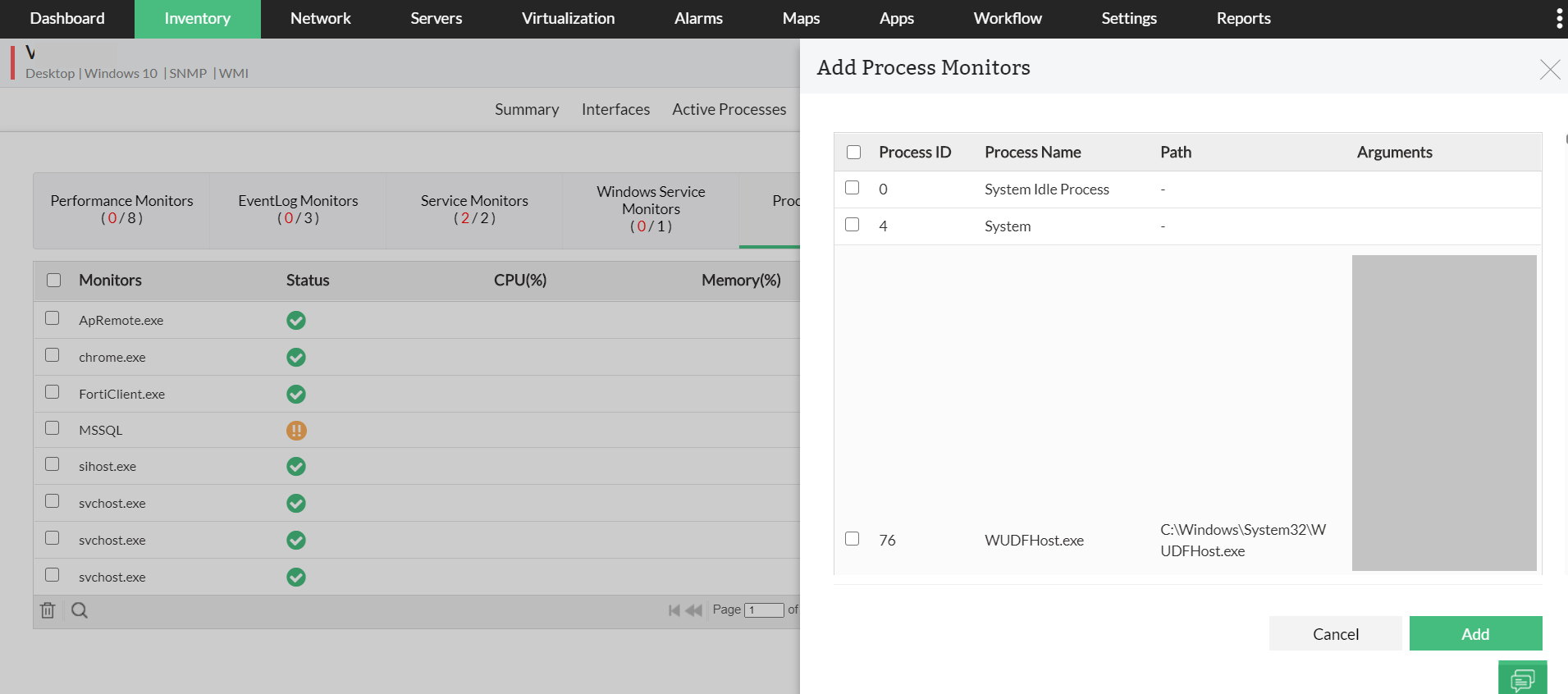Click the MSSQL warning status icon
This screenshot has height=694, width=1568.
pyautogui.click(x=296, y=431)
